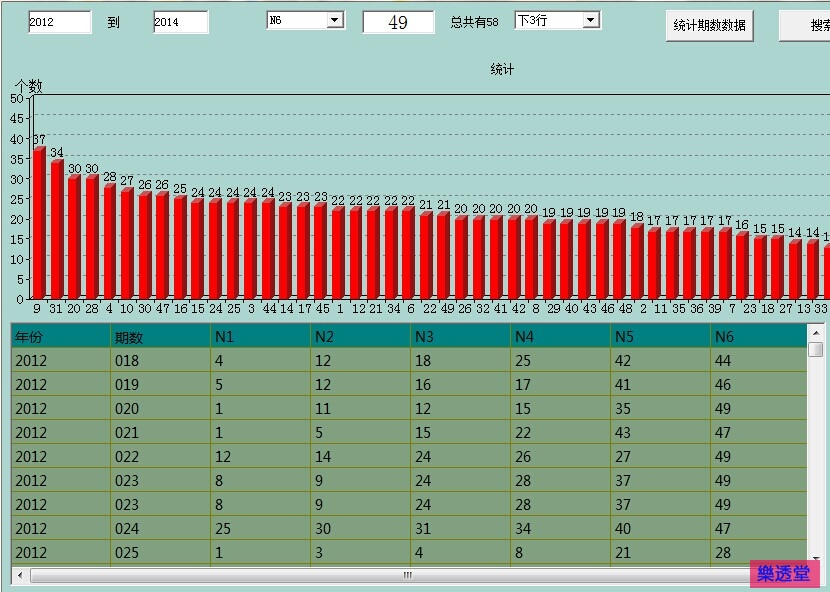The width and height of the screenshot is (830, 592).
Task: Select period cell 025
Action: (x=160, y=552)
